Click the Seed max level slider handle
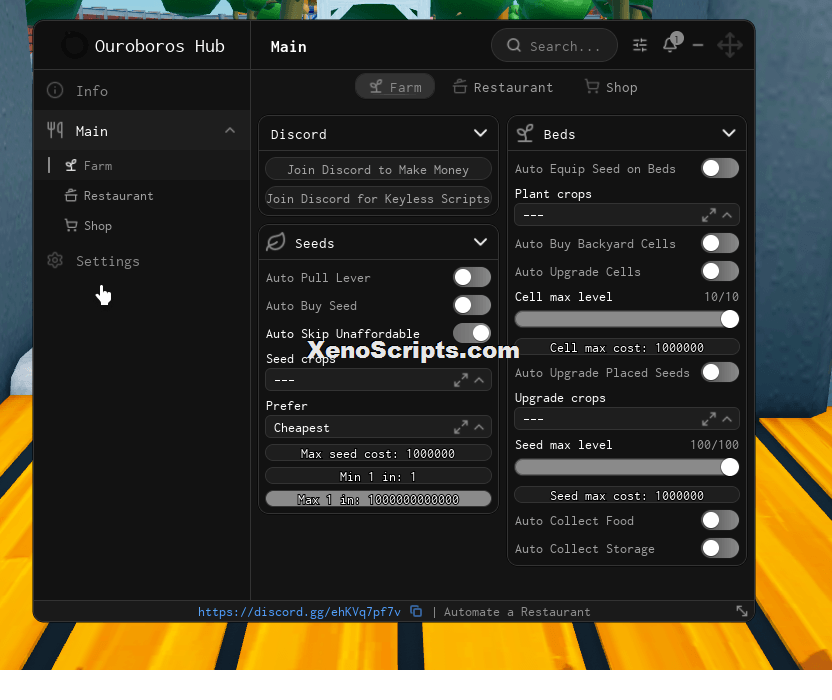Viewport: 832px width, 700px height. tap(730, 467)
